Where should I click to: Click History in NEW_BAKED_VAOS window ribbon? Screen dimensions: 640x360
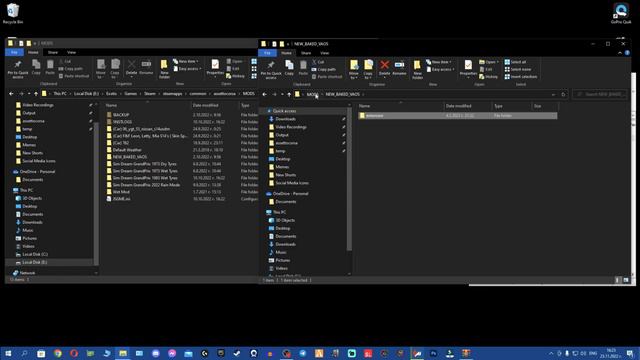489,77
